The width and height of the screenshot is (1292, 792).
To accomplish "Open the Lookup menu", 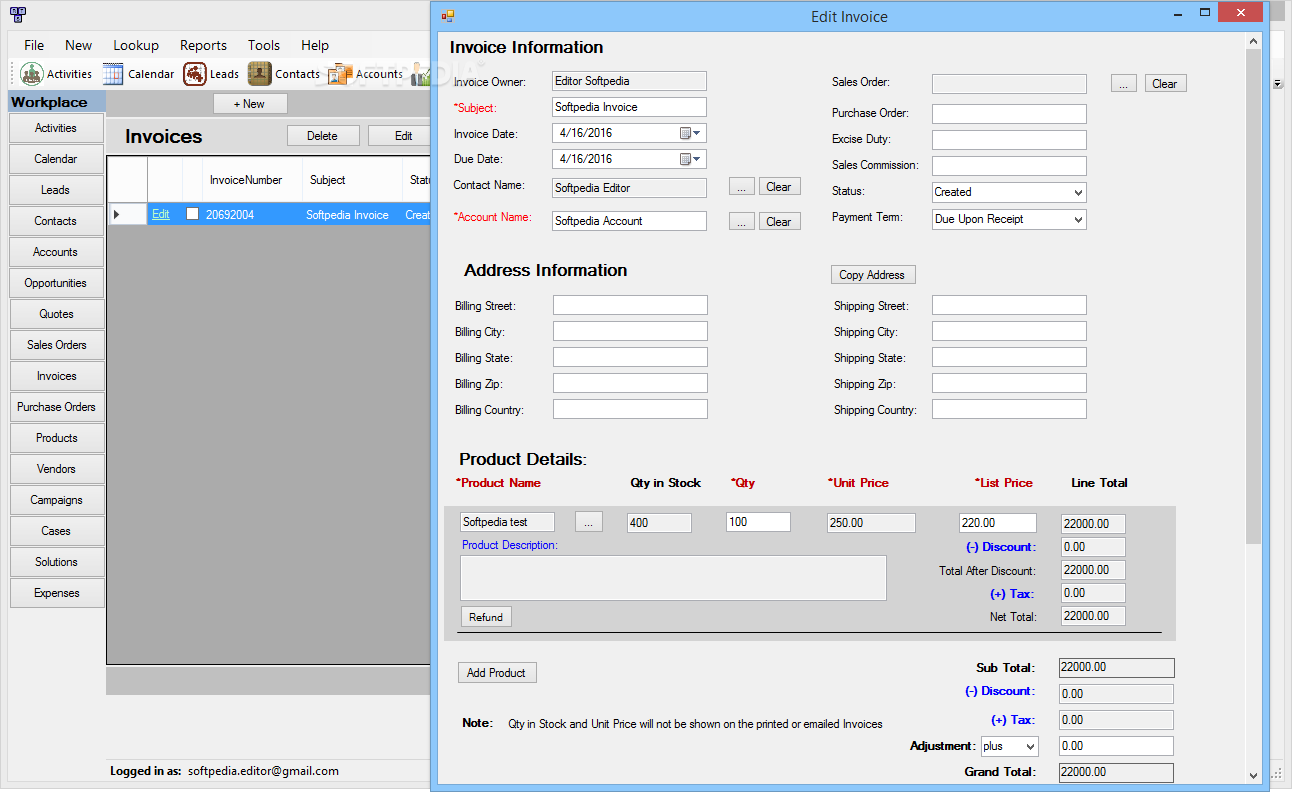I will [x=136, y=45].
